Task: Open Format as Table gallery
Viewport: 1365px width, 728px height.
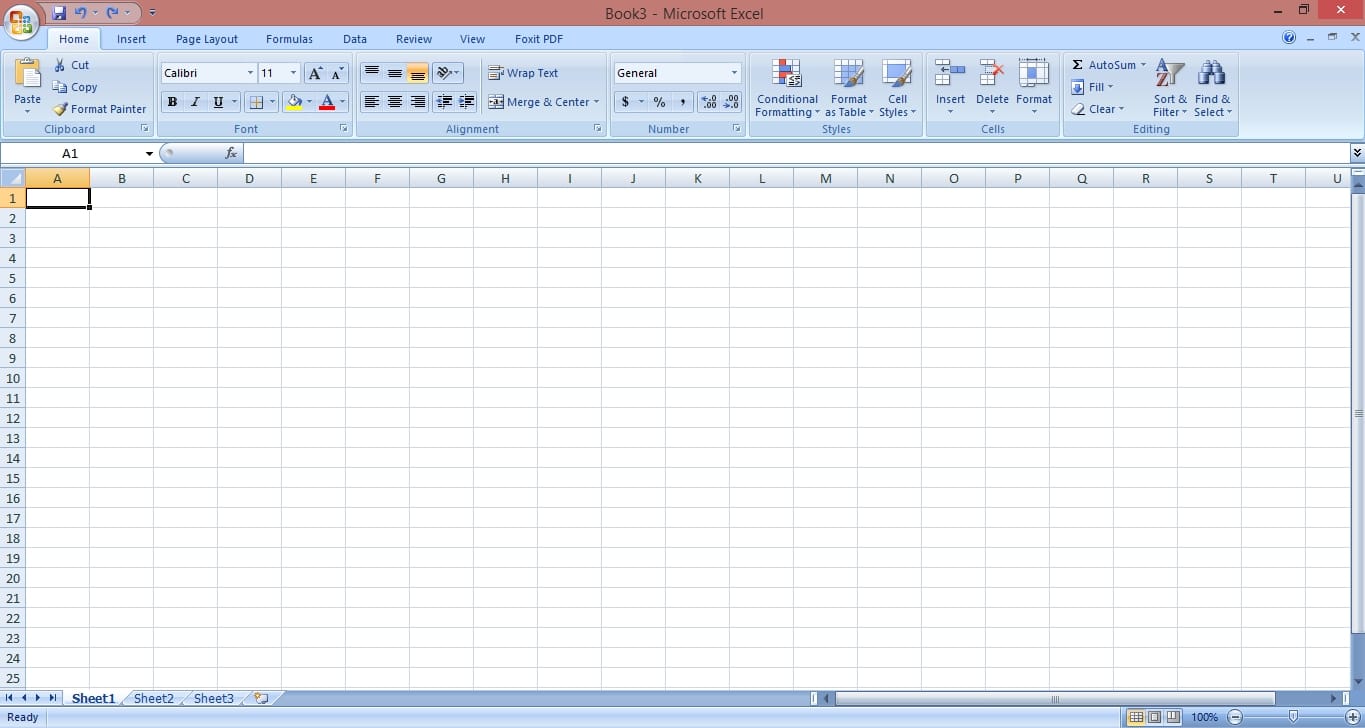Action: click(x=849, y=87)
